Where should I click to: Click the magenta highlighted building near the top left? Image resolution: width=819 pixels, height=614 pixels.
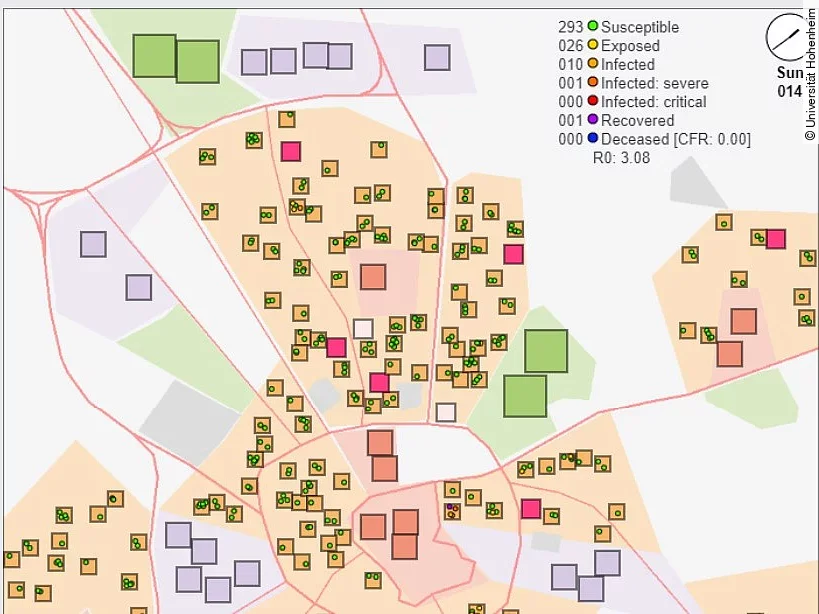[x=291, y=153]
